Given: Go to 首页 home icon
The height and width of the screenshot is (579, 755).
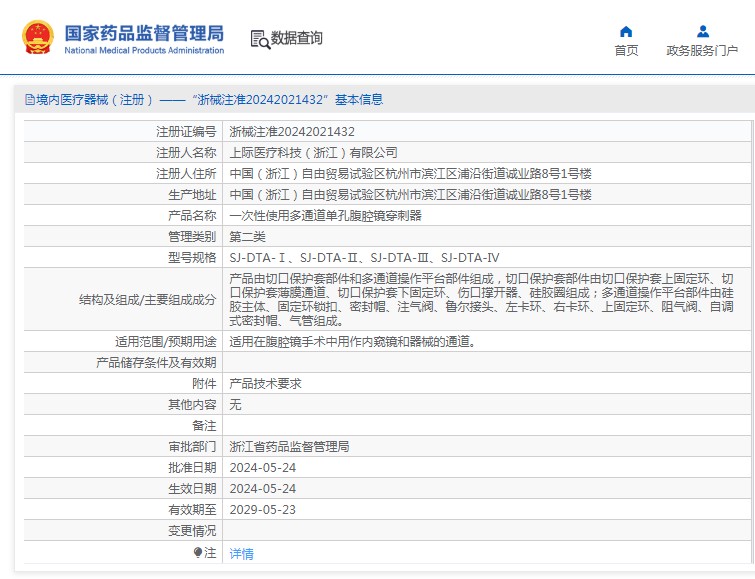Looking at the screenshot, I should (x=626, y=32).
